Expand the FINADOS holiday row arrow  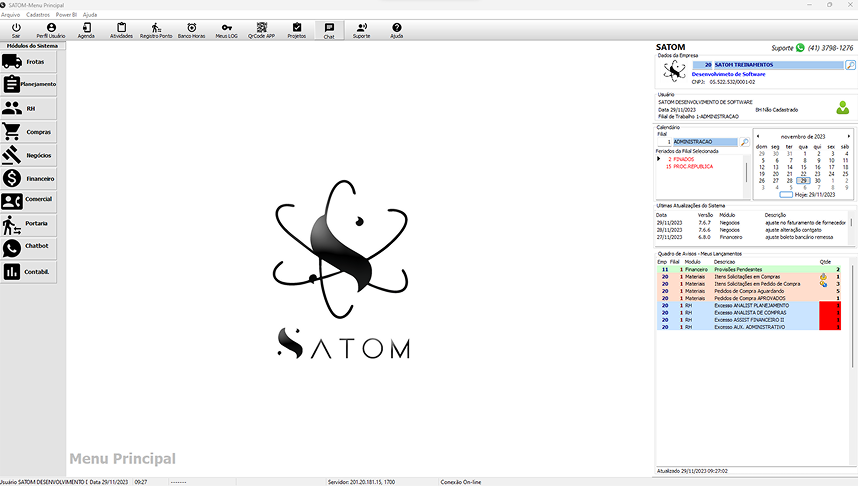point(658,159)
